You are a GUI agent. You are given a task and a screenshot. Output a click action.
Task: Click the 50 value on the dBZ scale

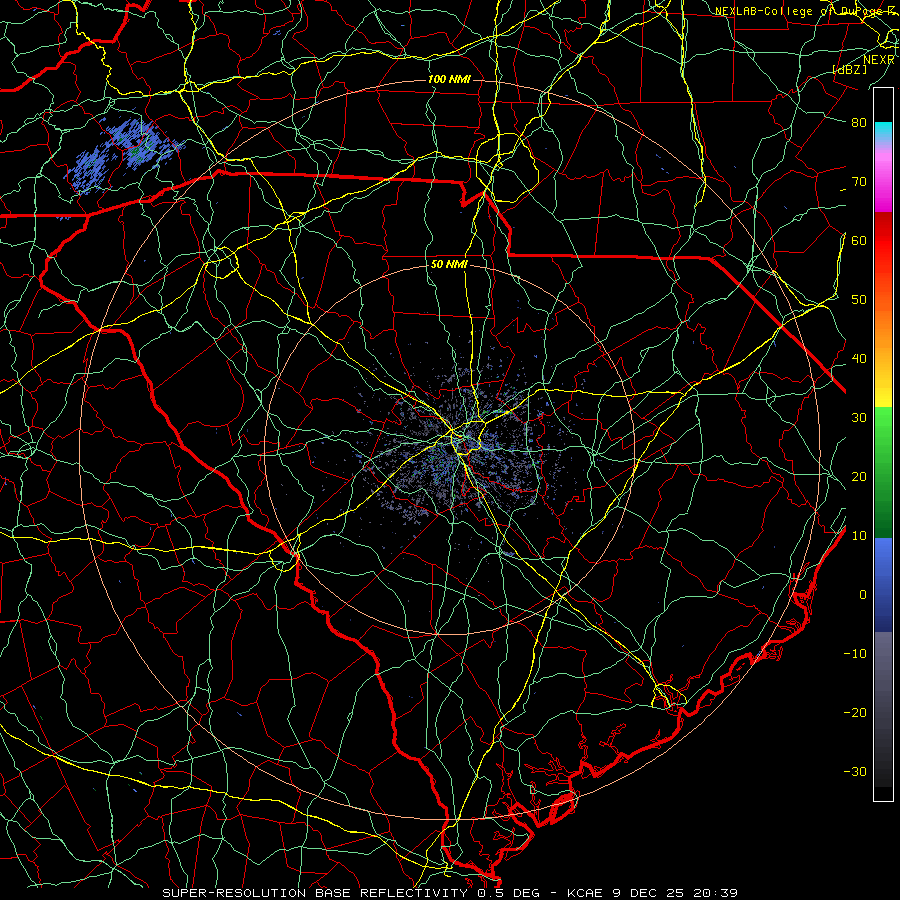pos(859,300)
